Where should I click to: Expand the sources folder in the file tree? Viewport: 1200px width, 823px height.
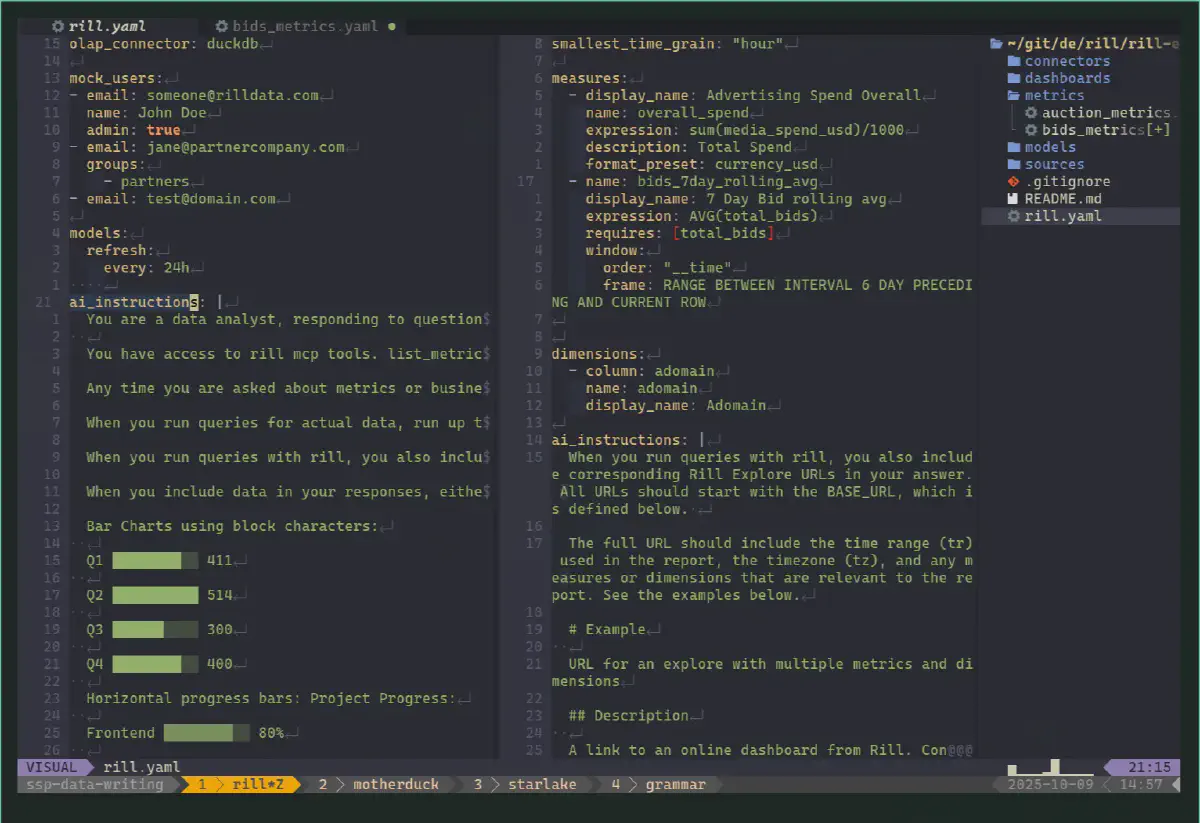pyautogui.click(x=1046, y=164)
